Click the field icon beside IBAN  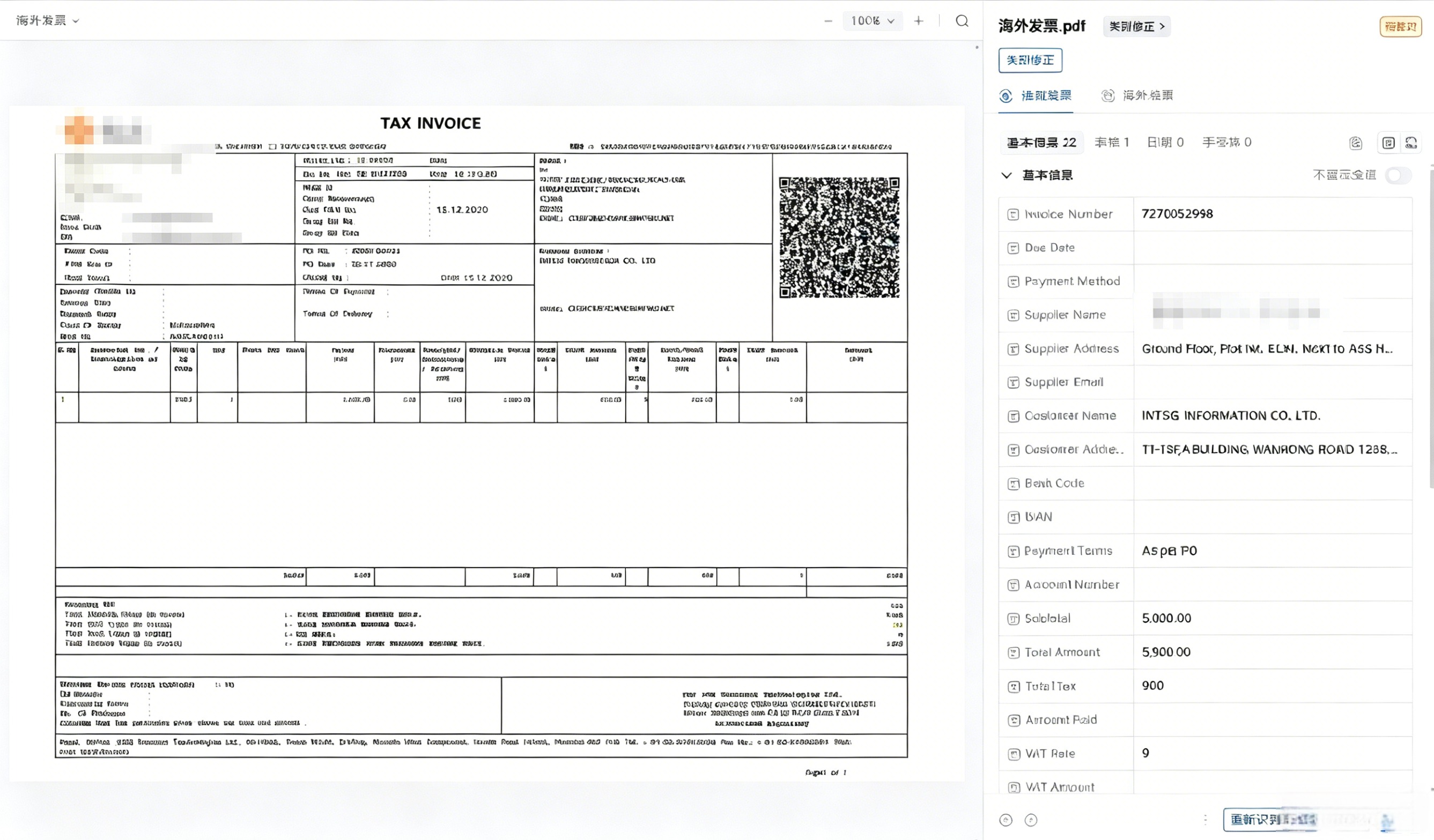click(x=1013, y=517)
